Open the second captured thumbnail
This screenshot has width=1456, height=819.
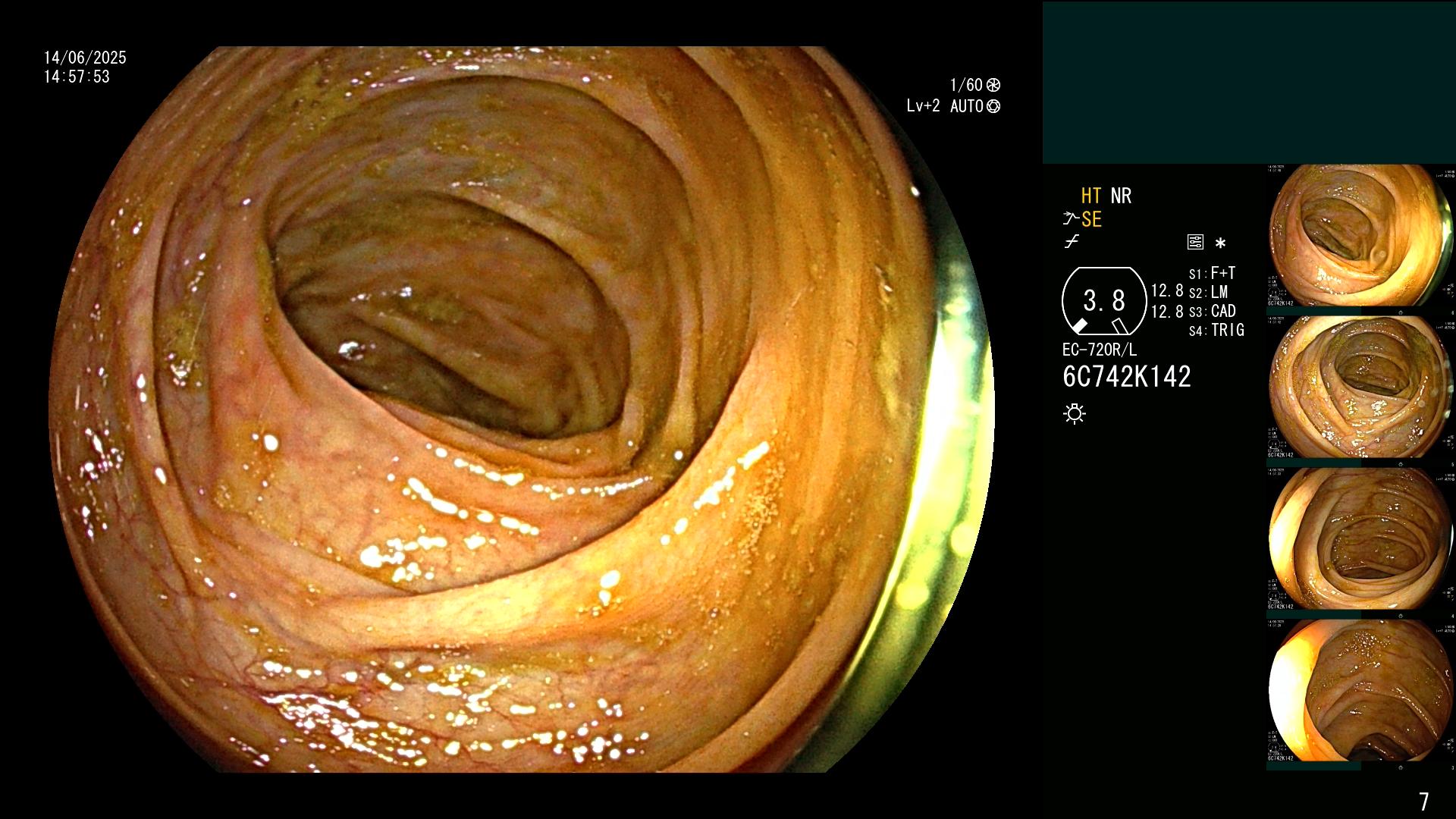[1360, 388]
